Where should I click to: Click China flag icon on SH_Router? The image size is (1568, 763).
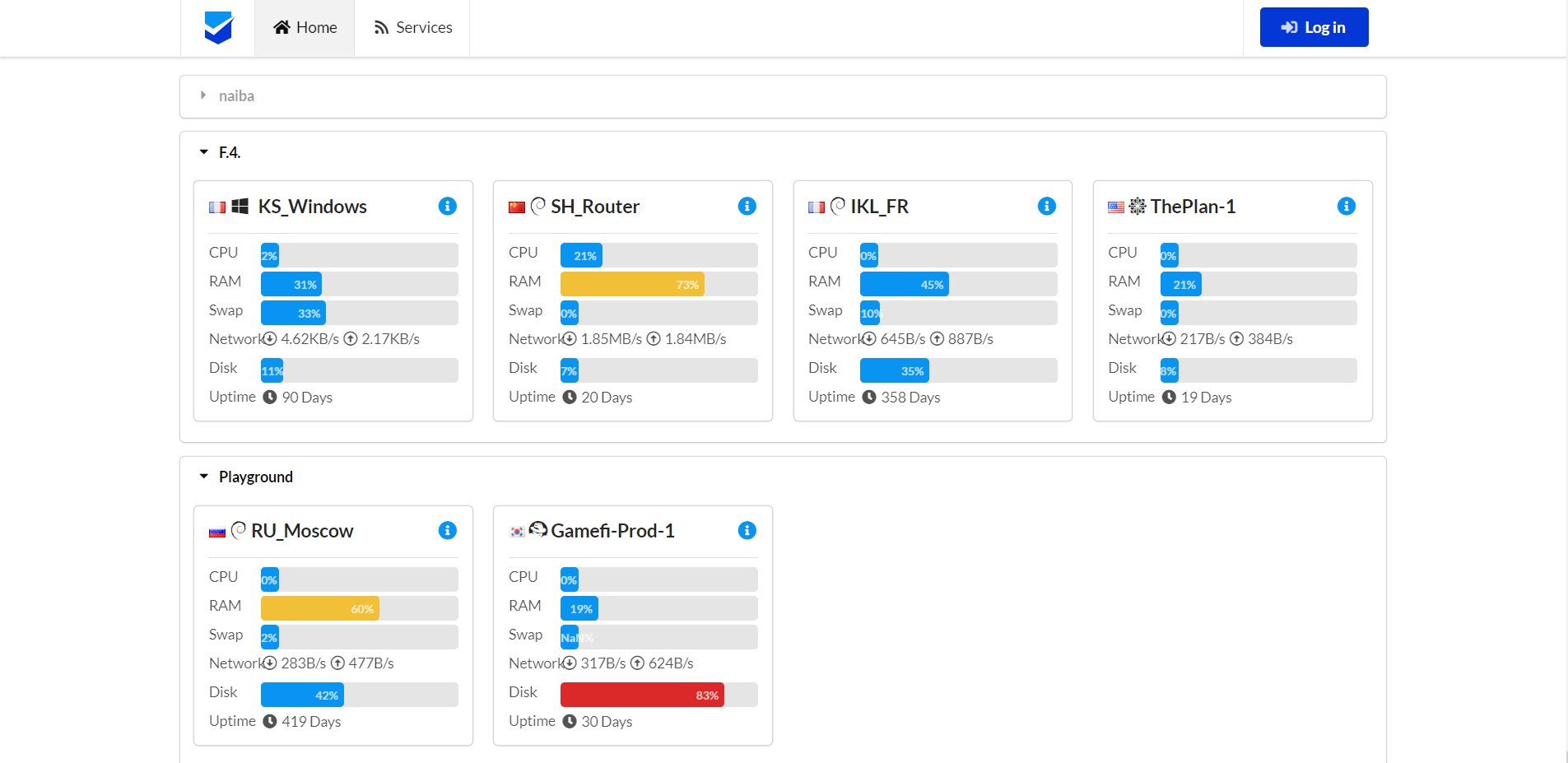(517, 207)
